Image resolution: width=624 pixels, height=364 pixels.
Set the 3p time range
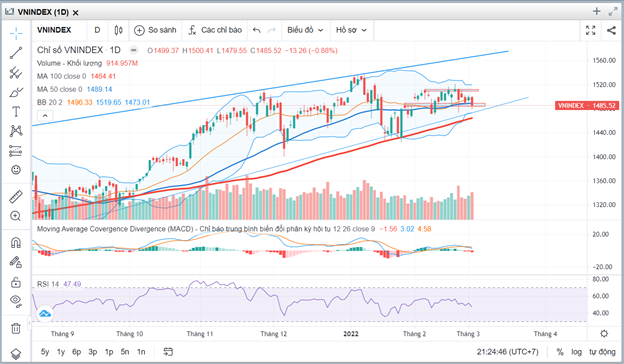click(x=93, y=352)
